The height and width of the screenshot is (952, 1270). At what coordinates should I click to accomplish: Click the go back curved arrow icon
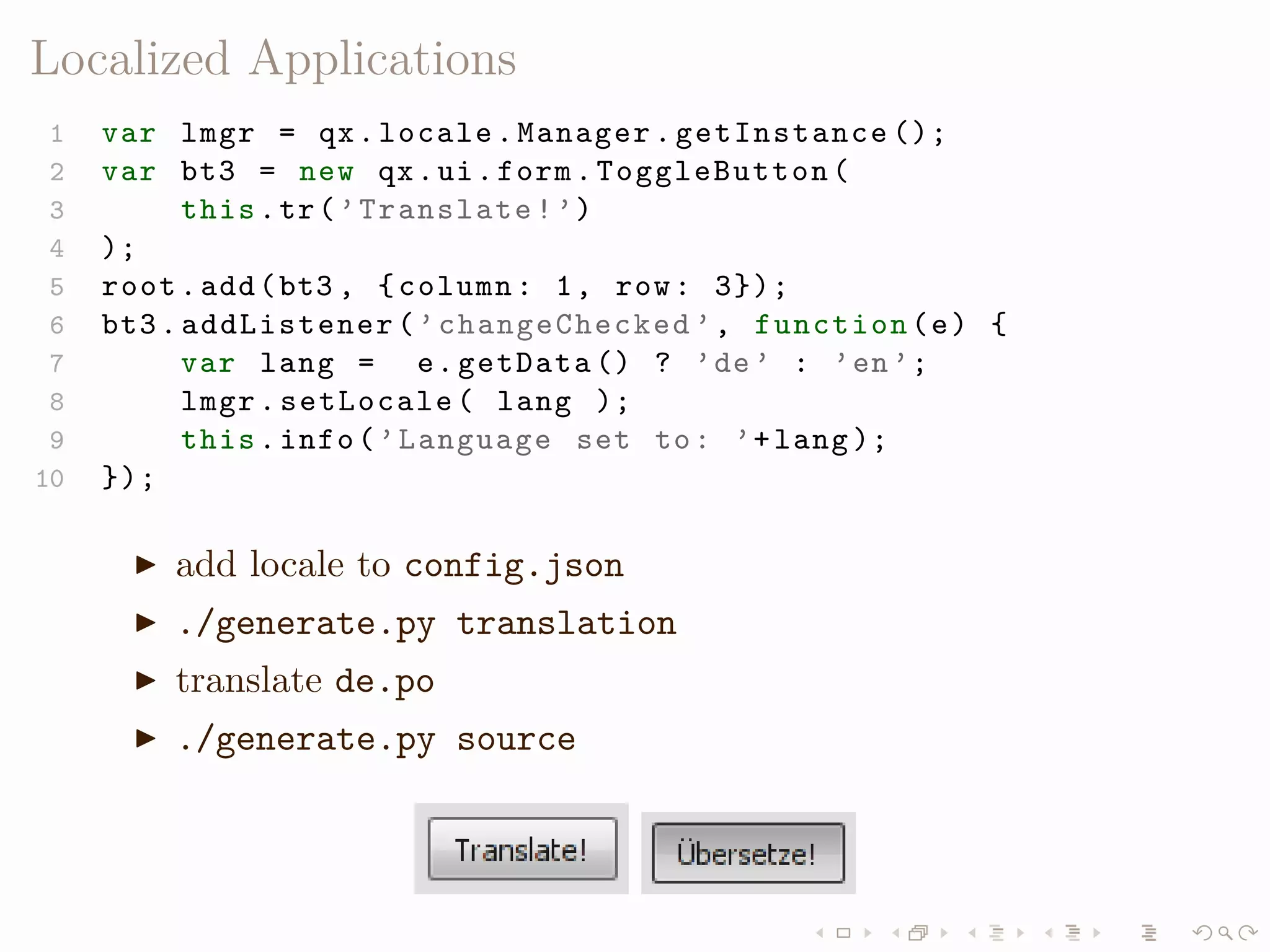pyautogui.click(x=1202, y=933)
